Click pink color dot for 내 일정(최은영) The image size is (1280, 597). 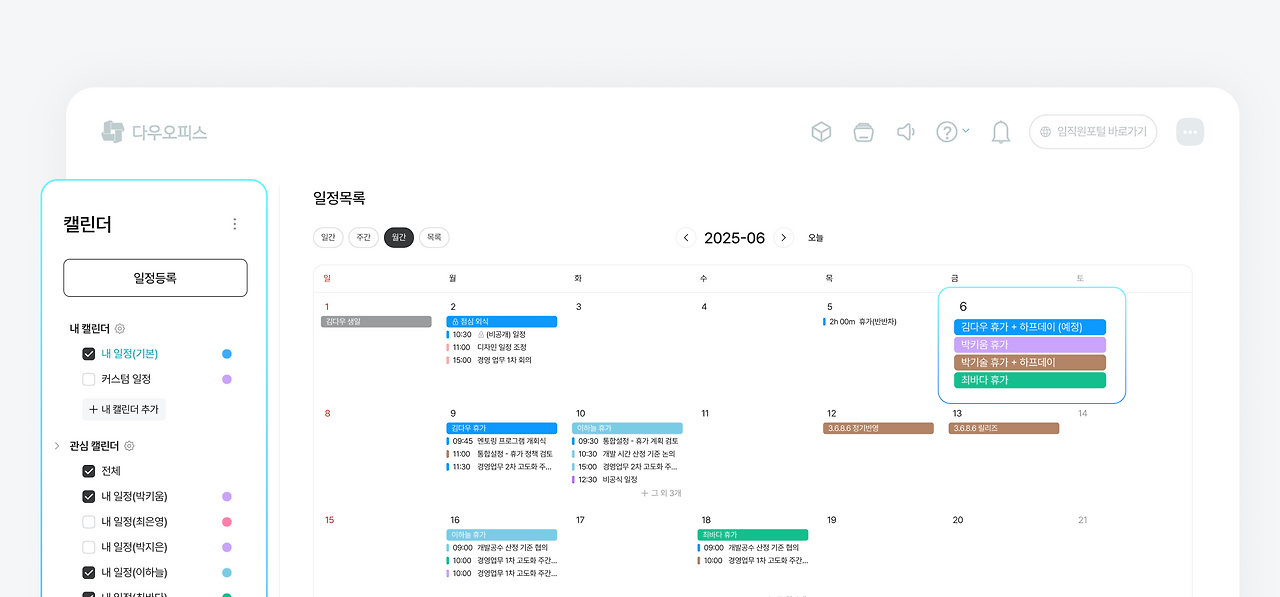227,522
